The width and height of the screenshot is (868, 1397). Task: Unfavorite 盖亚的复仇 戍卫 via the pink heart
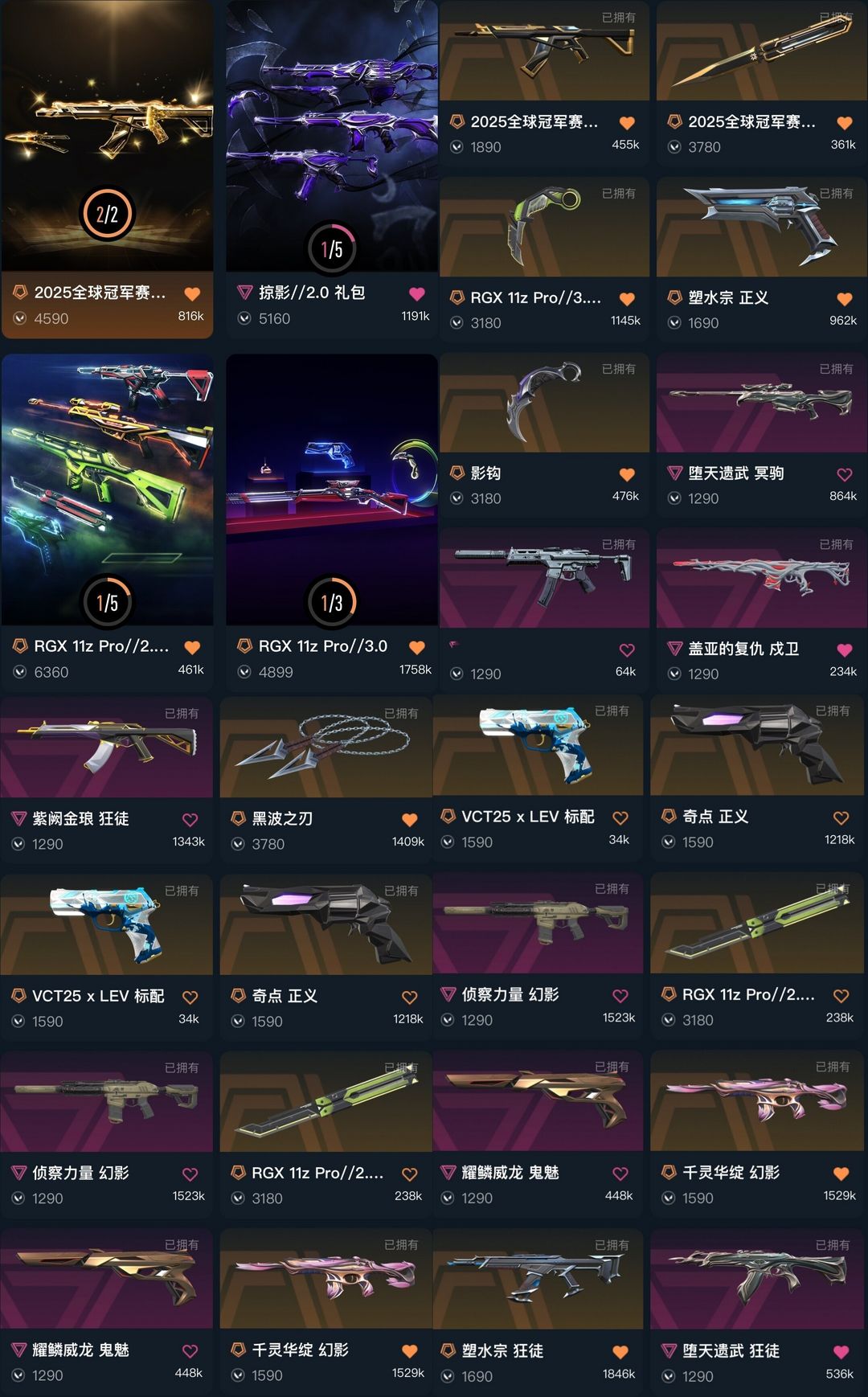click(844, 650)
